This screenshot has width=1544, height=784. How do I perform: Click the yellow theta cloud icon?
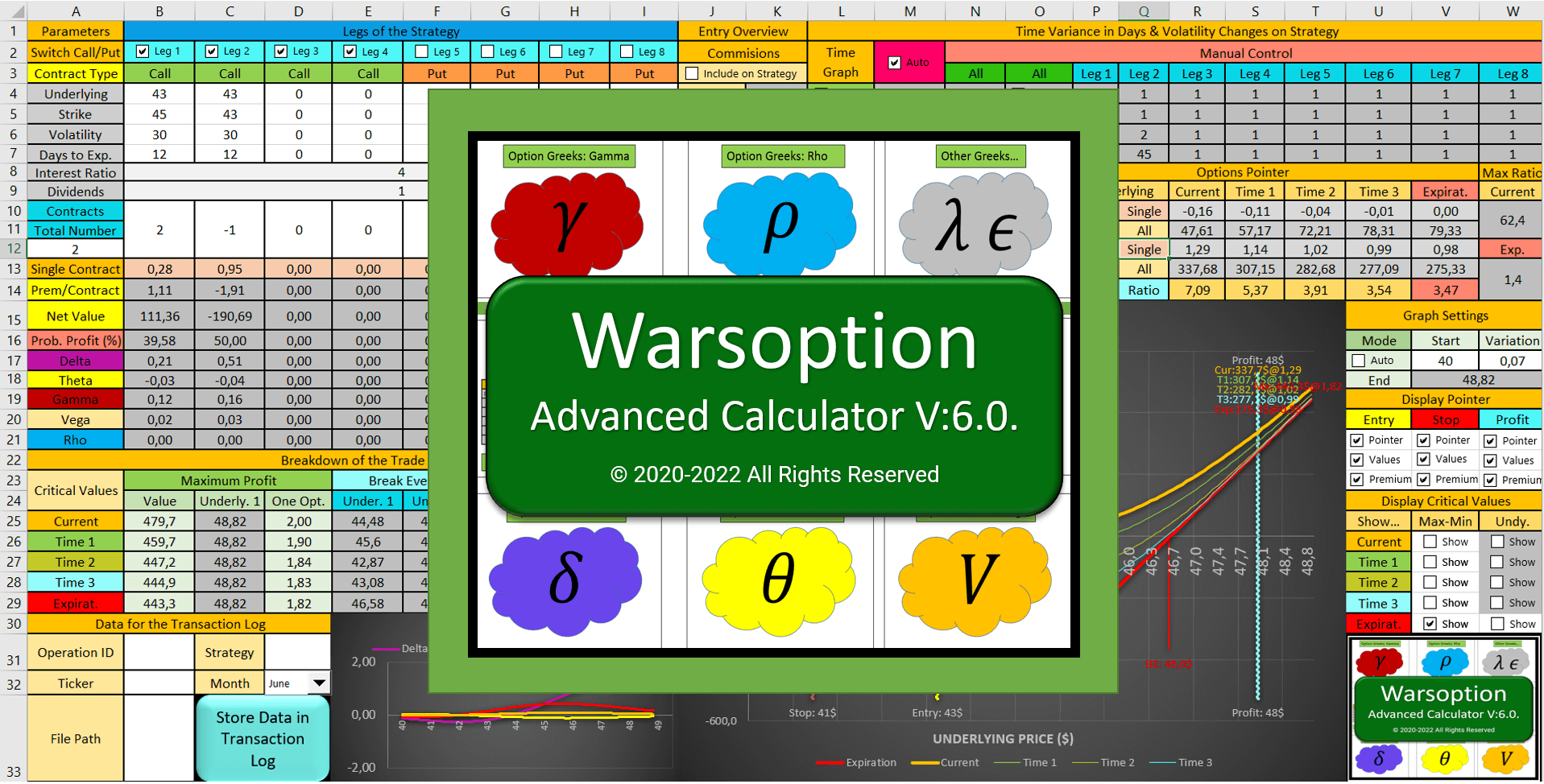point(777,581)
